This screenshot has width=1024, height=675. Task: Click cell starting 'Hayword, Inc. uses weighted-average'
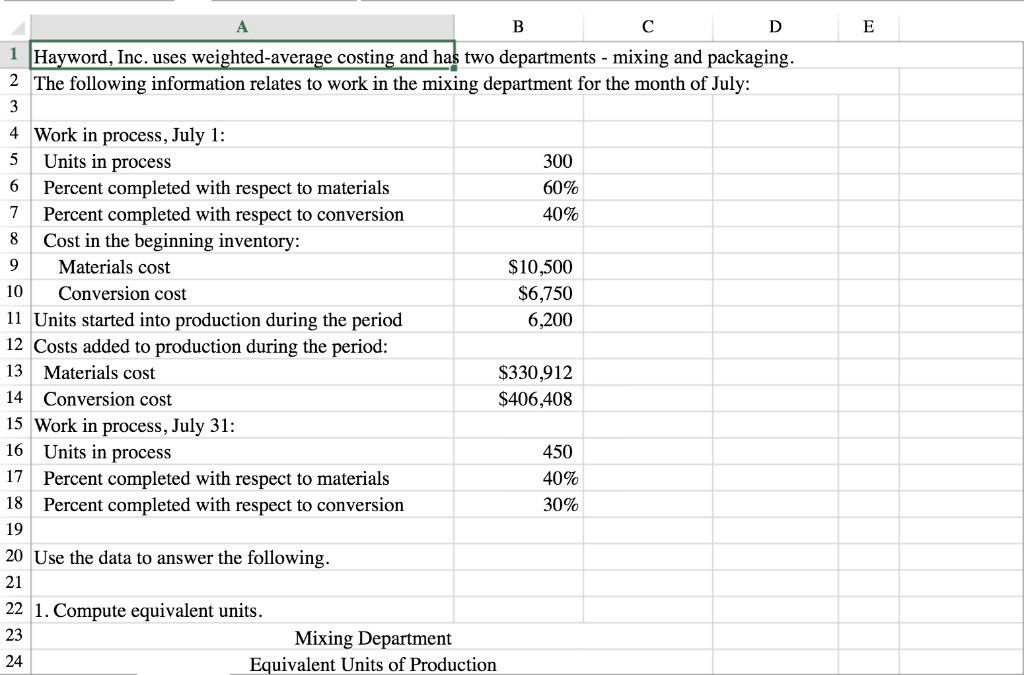click(242, 57)
